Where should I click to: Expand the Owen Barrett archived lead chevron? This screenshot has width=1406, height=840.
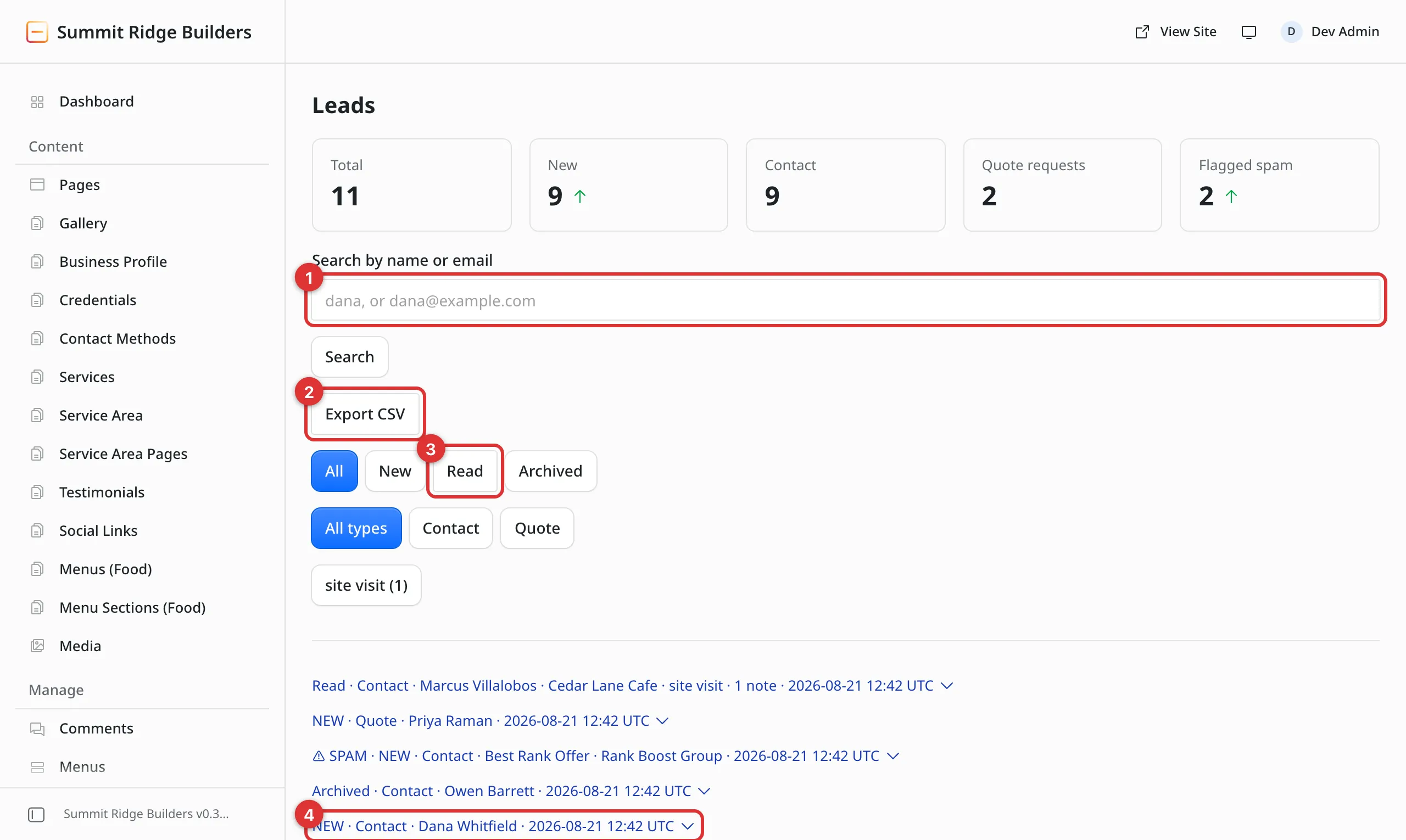click(x=705, y=791)
